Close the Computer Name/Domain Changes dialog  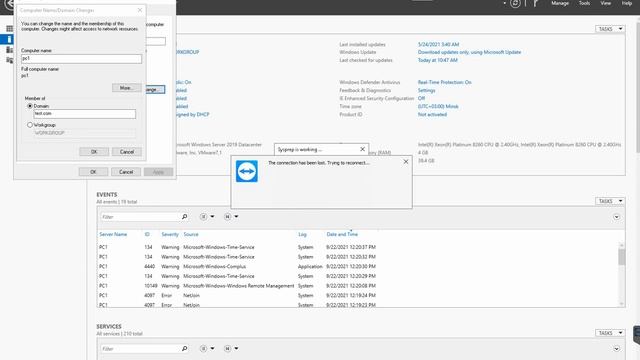click(x=140, y=10)
